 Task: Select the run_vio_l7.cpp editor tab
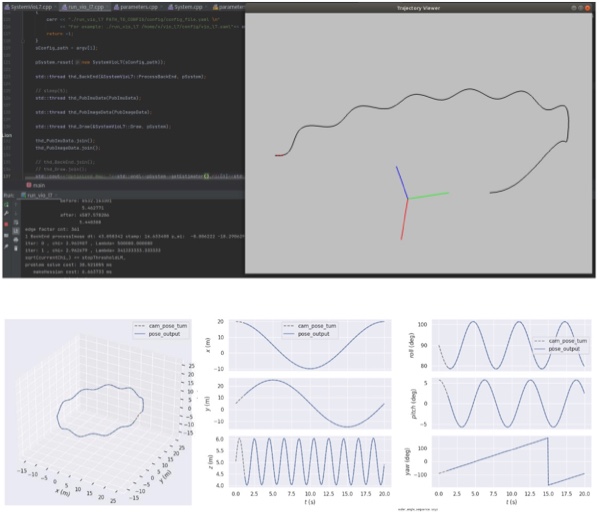85,7
